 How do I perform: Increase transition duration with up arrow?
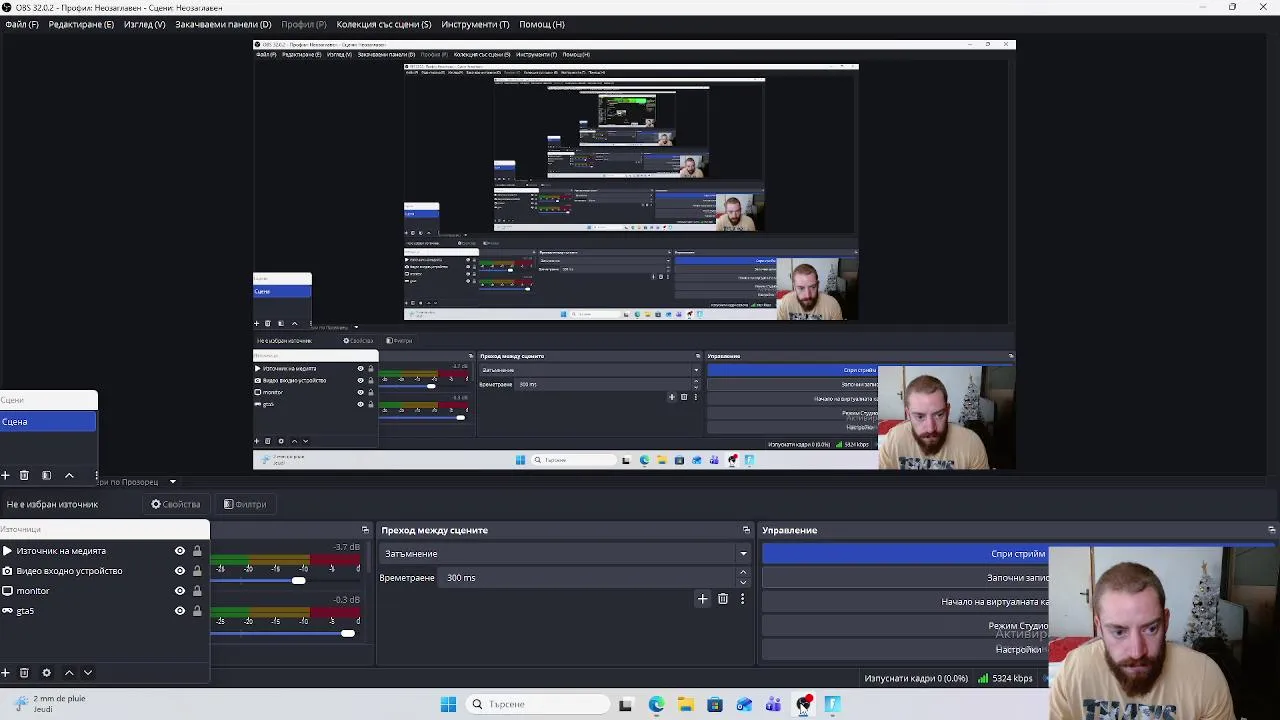(742, 573)
